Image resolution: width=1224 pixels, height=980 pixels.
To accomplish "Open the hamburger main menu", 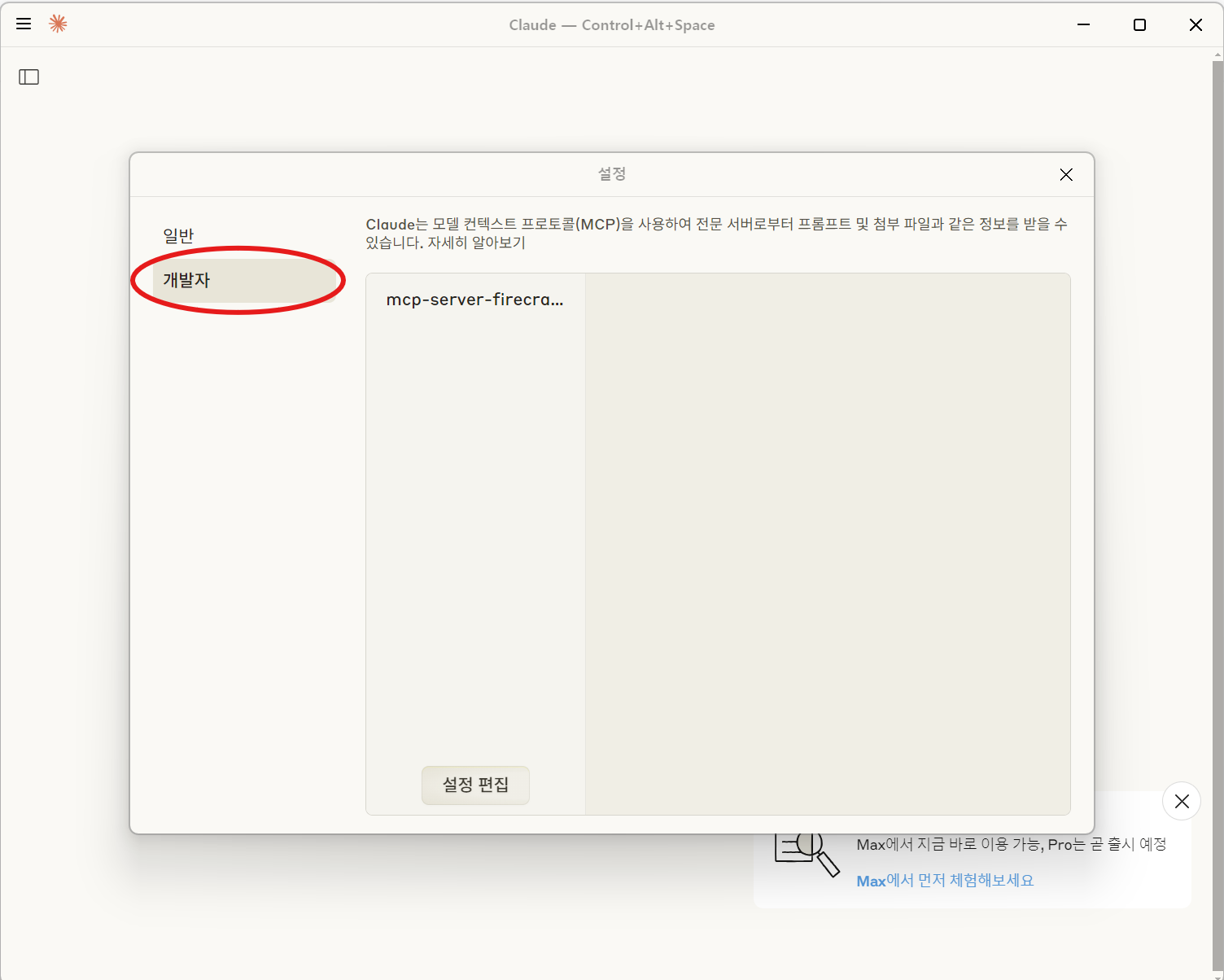I will [24, 24].
